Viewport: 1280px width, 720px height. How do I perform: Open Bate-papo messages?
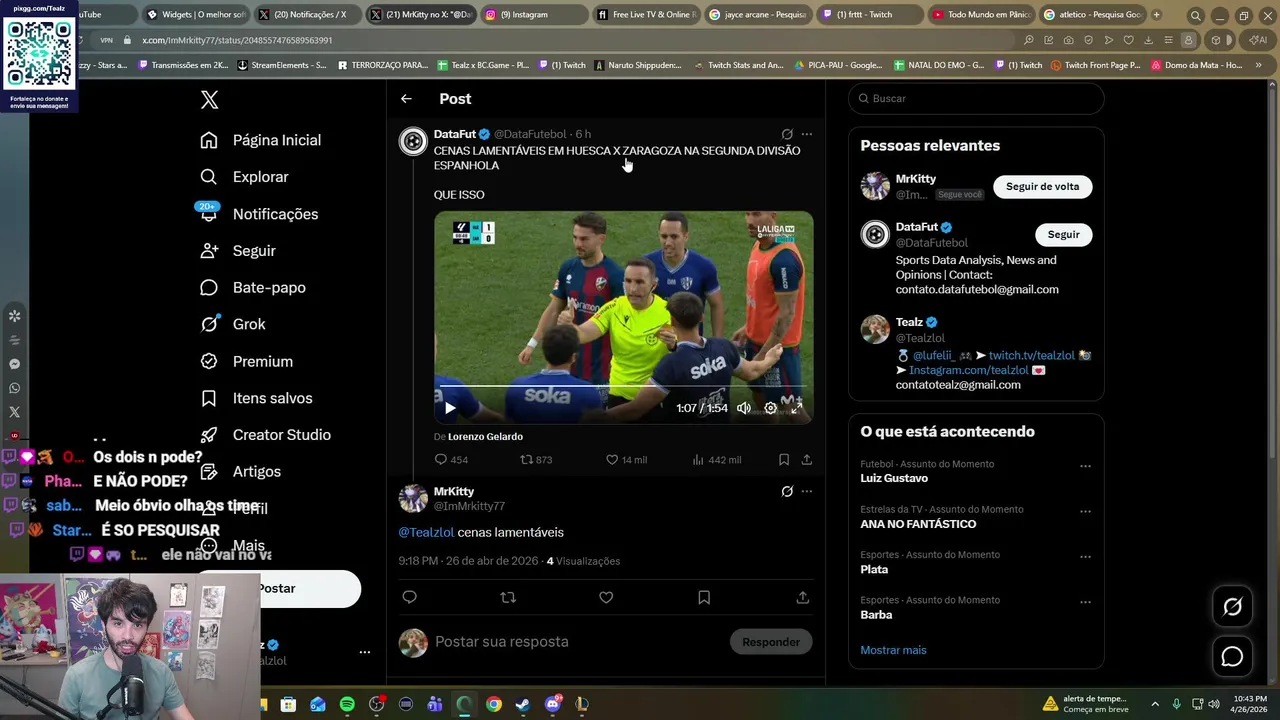[253, 288]
